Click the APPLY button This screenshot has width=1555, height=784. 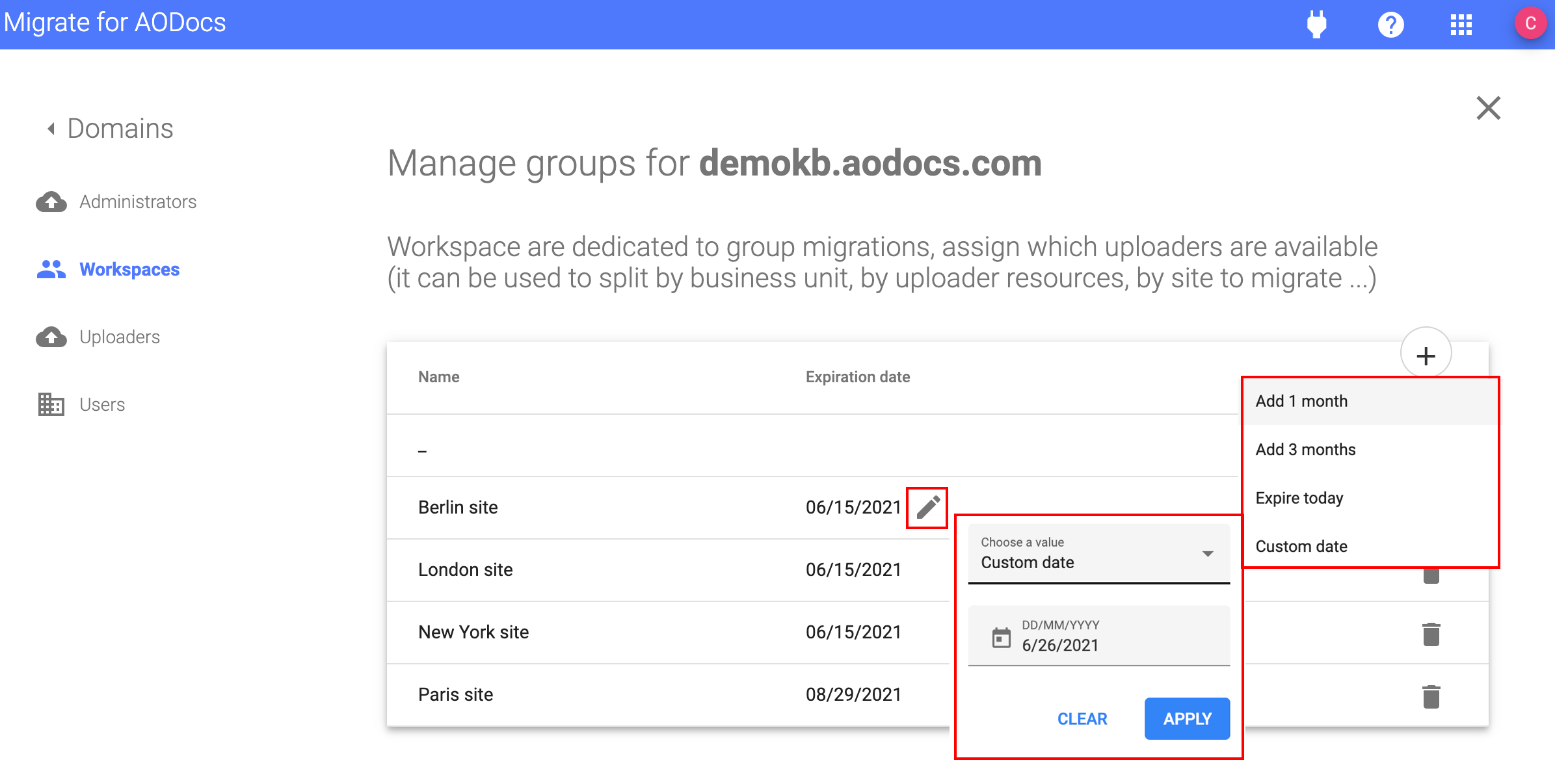coord(1187,719)
